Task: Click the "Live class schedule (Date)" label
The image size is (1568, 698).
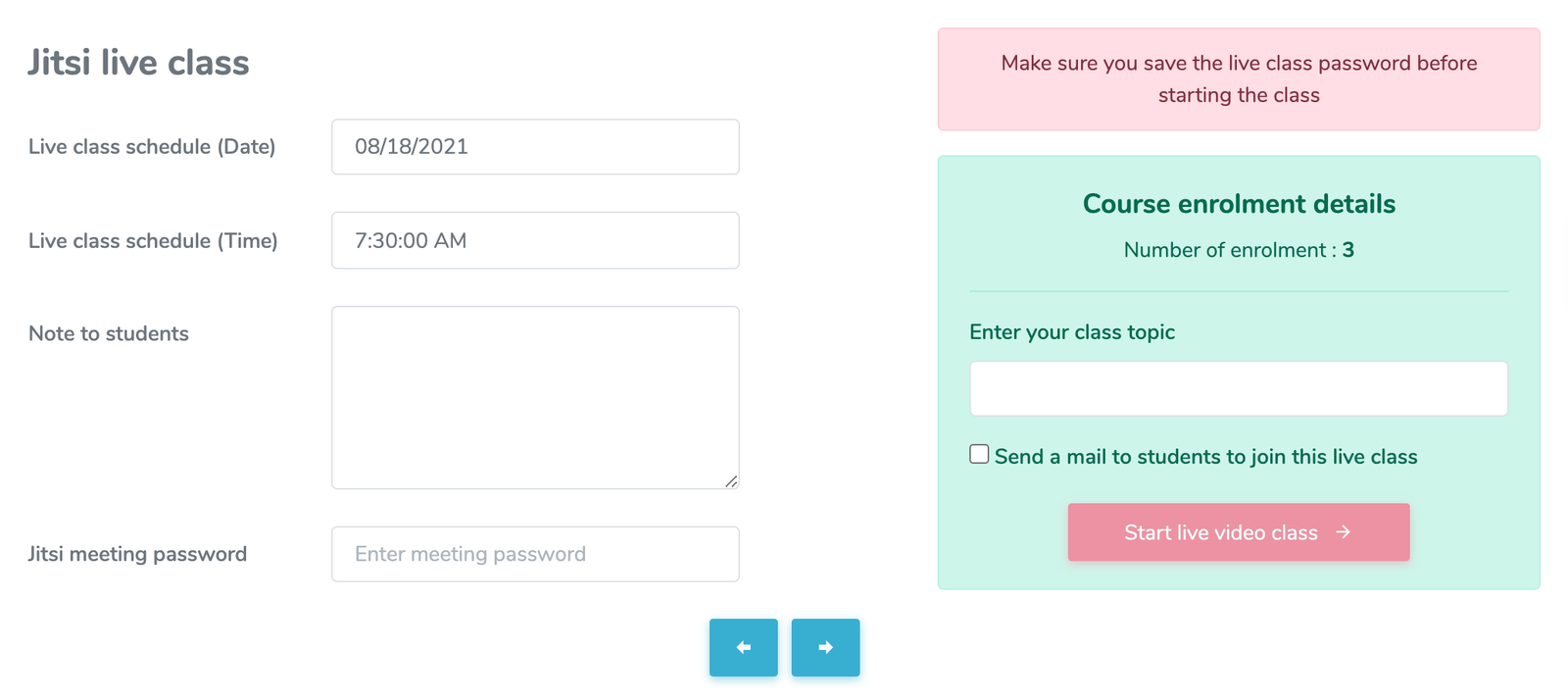Action: pos(152,147)
